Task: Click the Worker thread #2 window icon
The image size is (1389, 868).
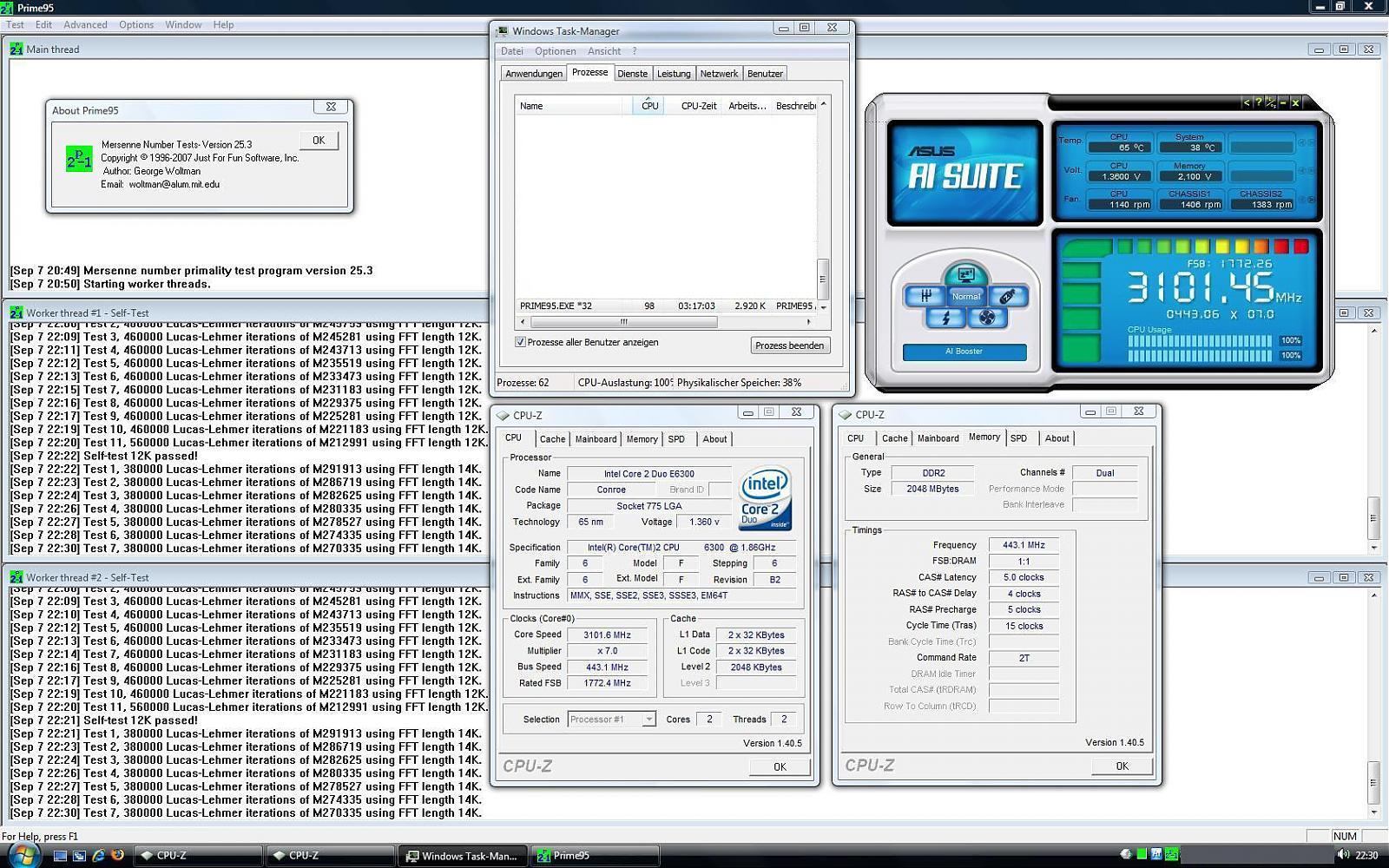Action: point(16,577)
